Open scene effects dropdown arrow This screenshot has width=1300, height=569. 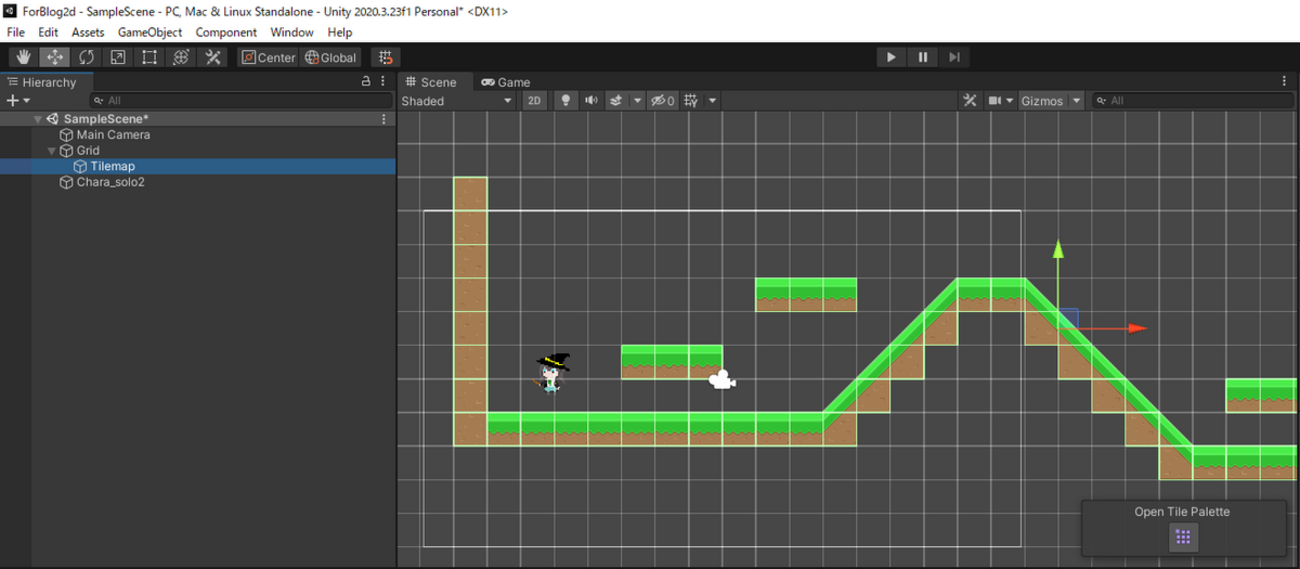pyautogui.click(x=638, y=100)
